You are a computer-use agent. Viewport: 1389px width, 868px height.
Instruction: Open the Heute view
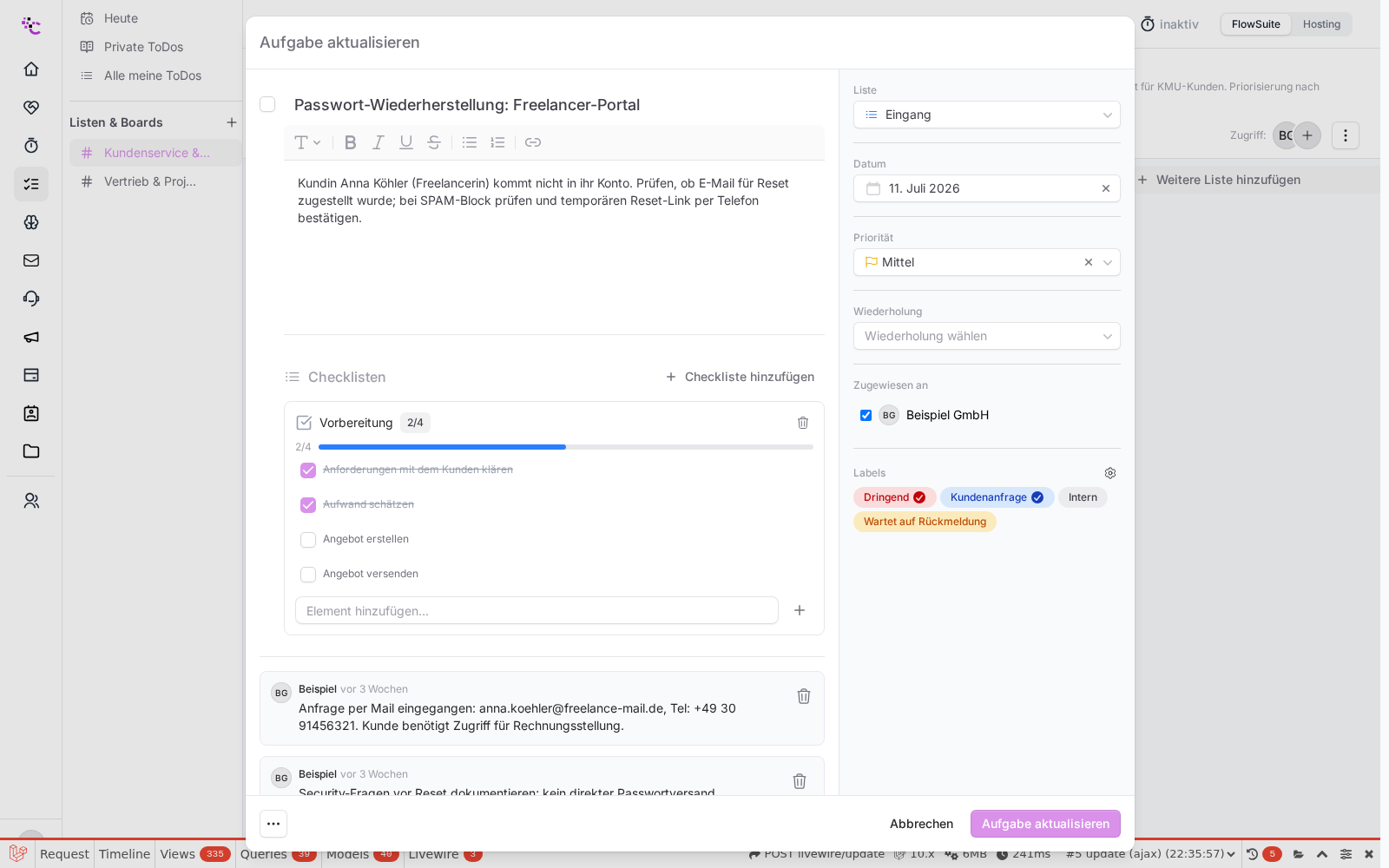coord(121,18)
